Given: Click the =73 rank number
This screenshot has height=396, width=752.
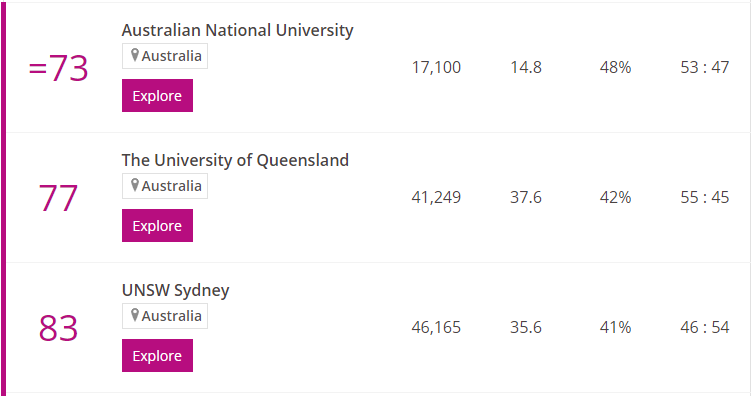Looking at the screenshot, I should 59,68.
